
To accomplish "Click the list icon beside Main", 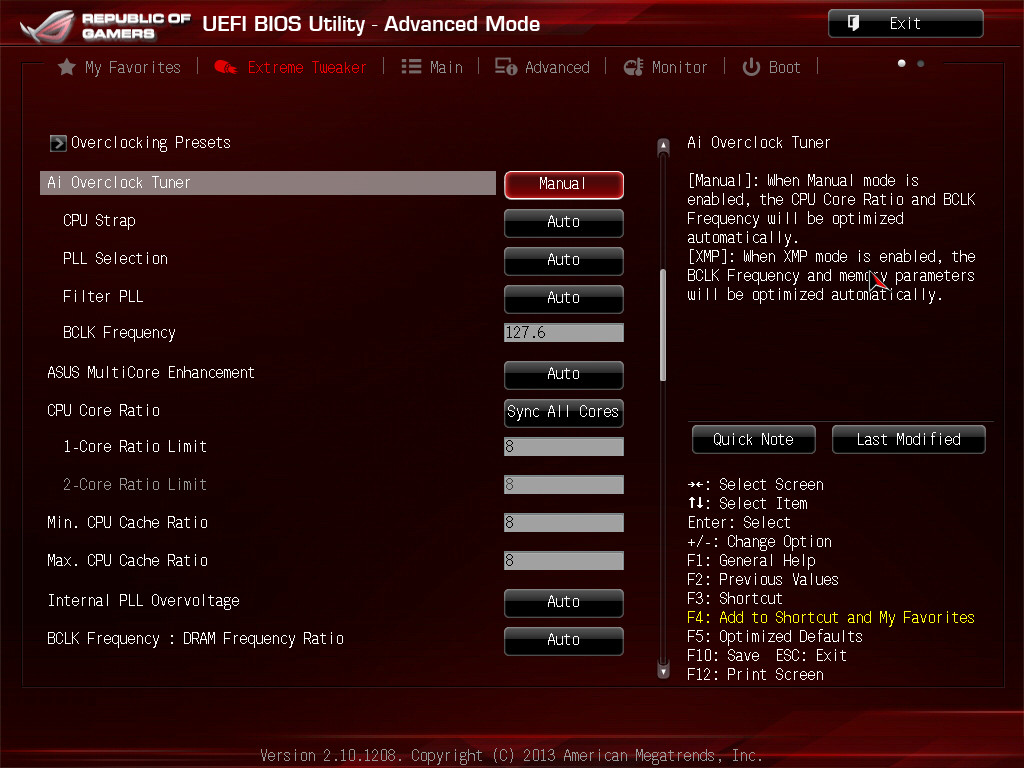I will coord(411,67).
